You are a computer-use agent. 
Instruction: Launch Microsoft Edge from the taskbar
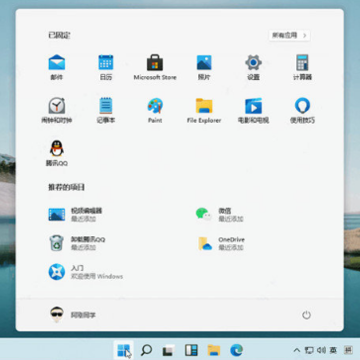point(236,350)
